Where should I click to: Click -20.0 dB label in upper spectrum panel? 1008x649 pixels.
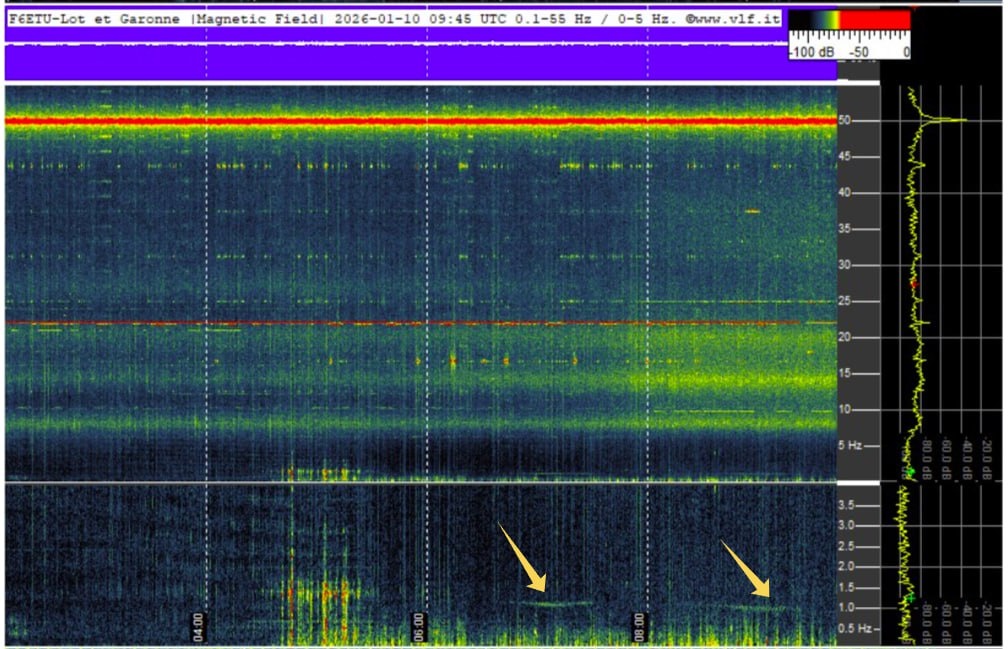(x=987, y=459)
